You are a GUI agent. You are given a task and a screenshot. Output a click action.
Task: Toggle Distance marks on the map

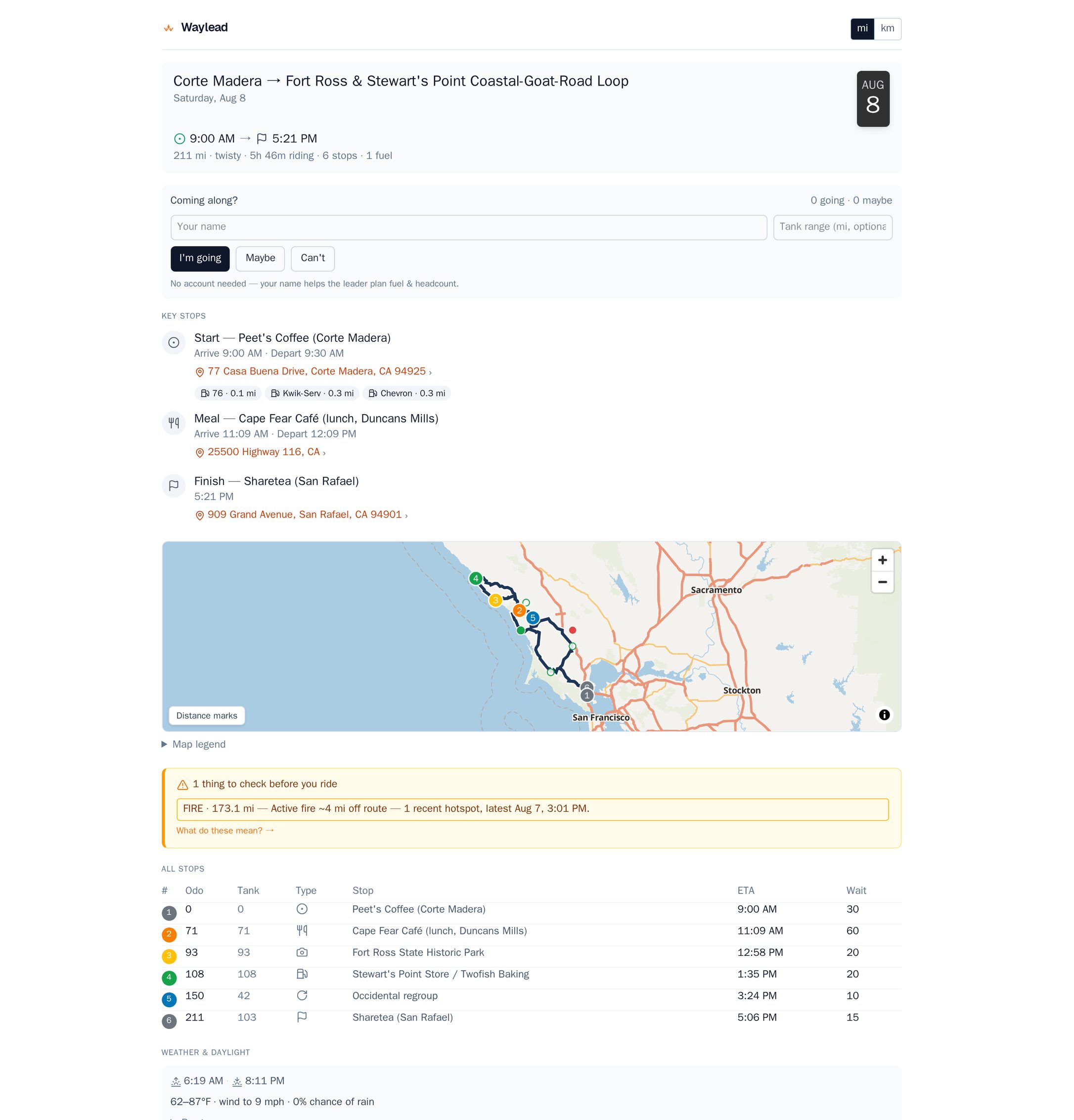pyautogui.click(x=207, y=715)
